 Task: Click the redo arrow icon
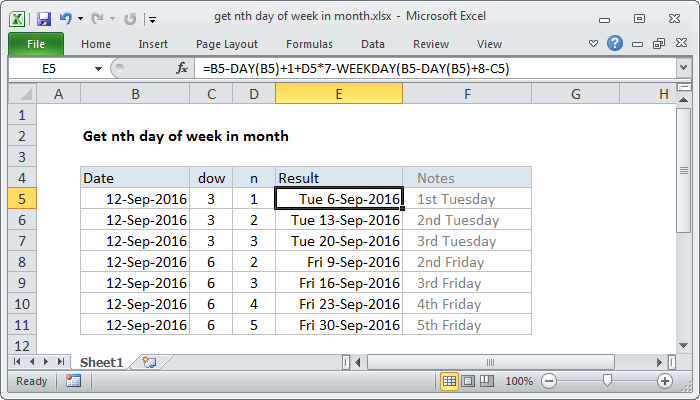[x=97, y=19]
